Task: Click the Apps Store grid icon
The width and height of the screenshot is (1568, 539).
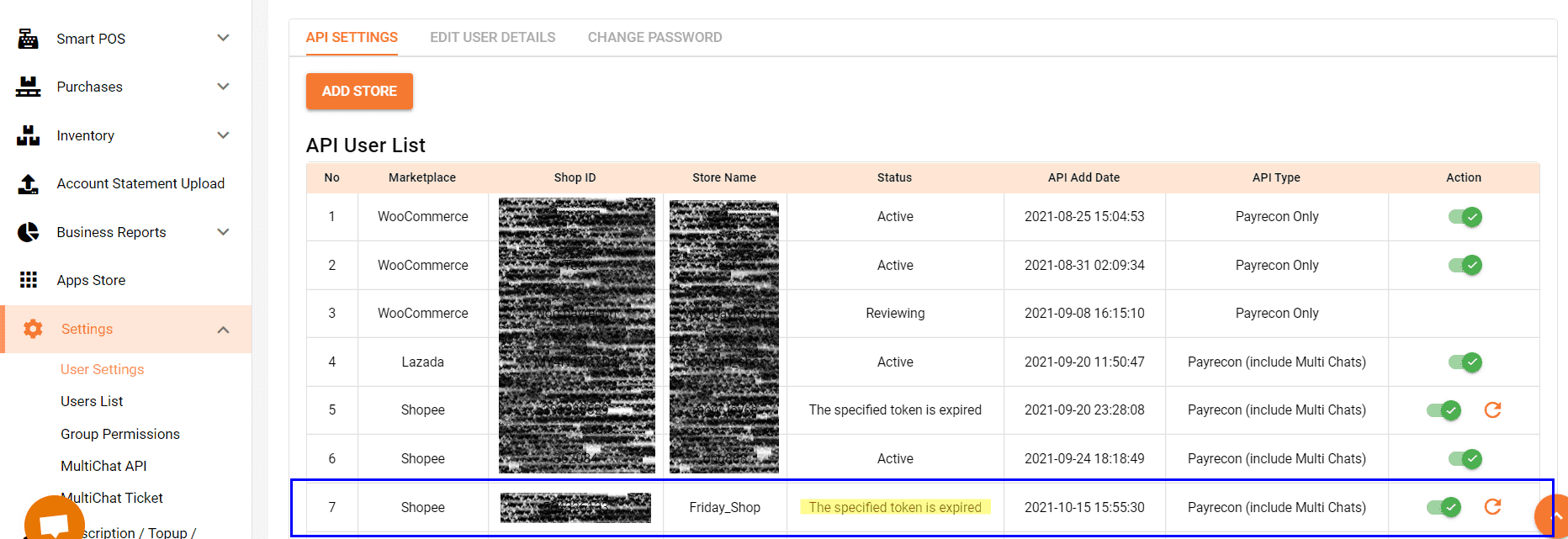Action: tap(28, 280)
